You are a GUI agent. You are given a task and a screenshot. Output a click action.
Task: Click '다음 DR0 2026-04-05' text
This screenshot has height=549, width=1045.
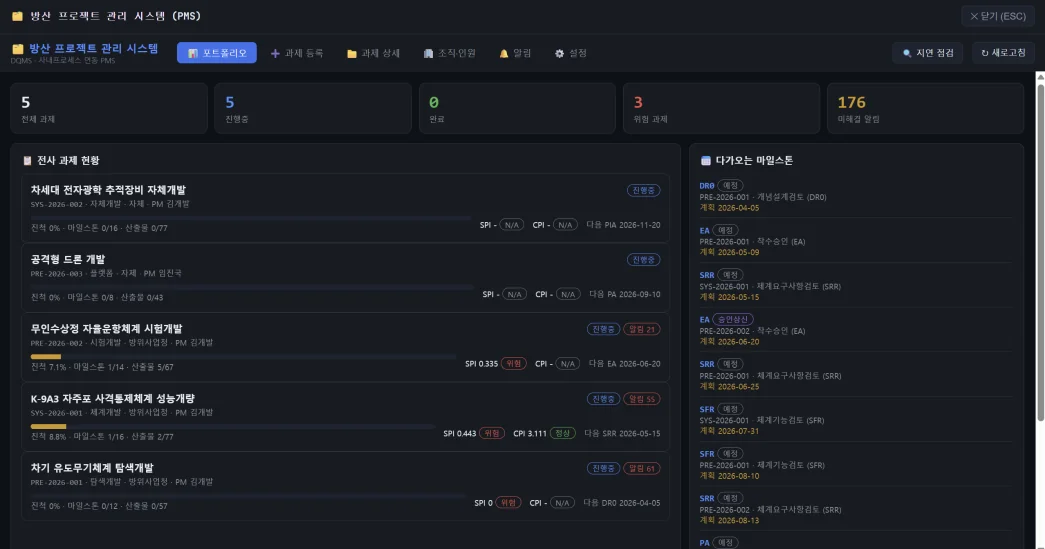[x=622, y=503]
